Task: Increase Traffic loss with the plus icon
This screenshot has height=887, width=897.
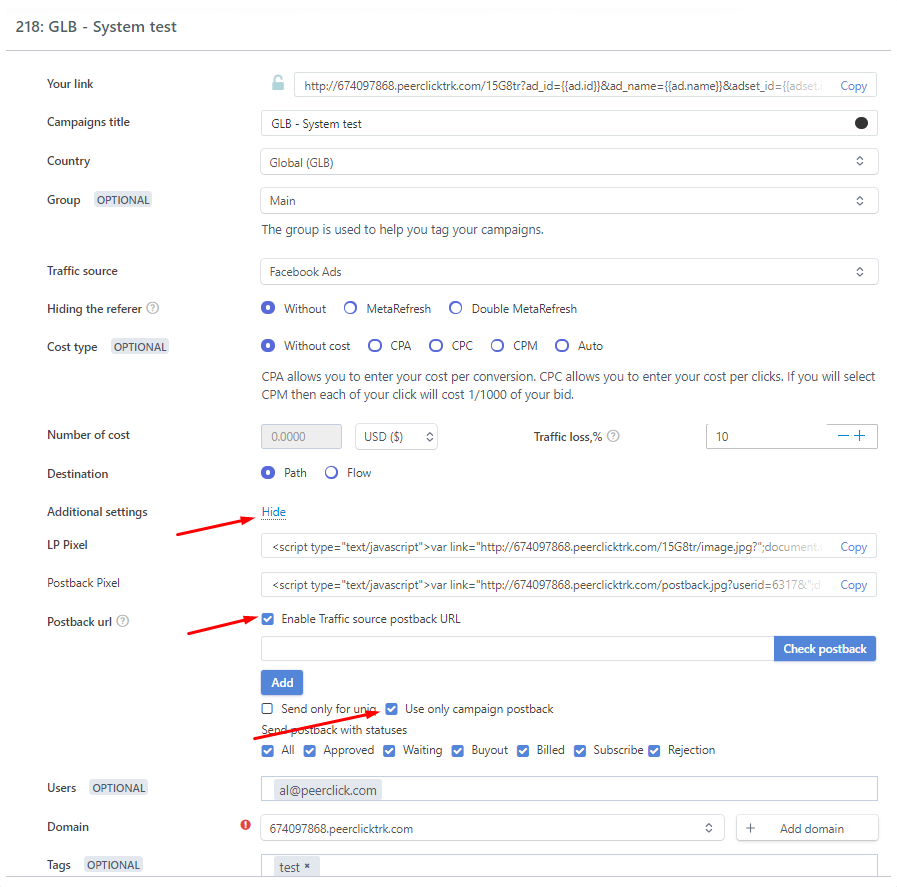Action: click(860, 436)
